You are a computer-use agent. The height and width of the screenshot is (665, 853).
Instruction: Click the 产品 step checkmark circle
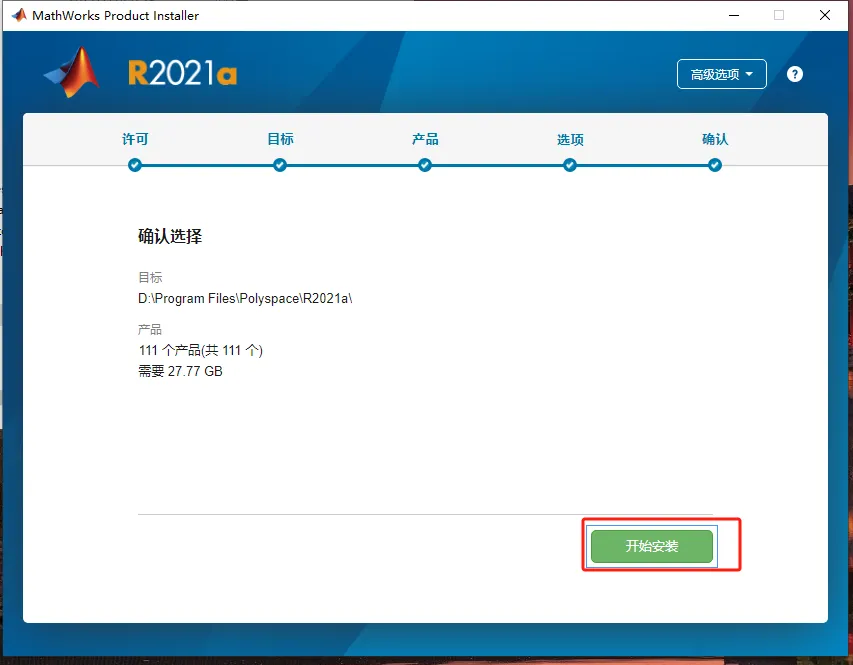425,165
